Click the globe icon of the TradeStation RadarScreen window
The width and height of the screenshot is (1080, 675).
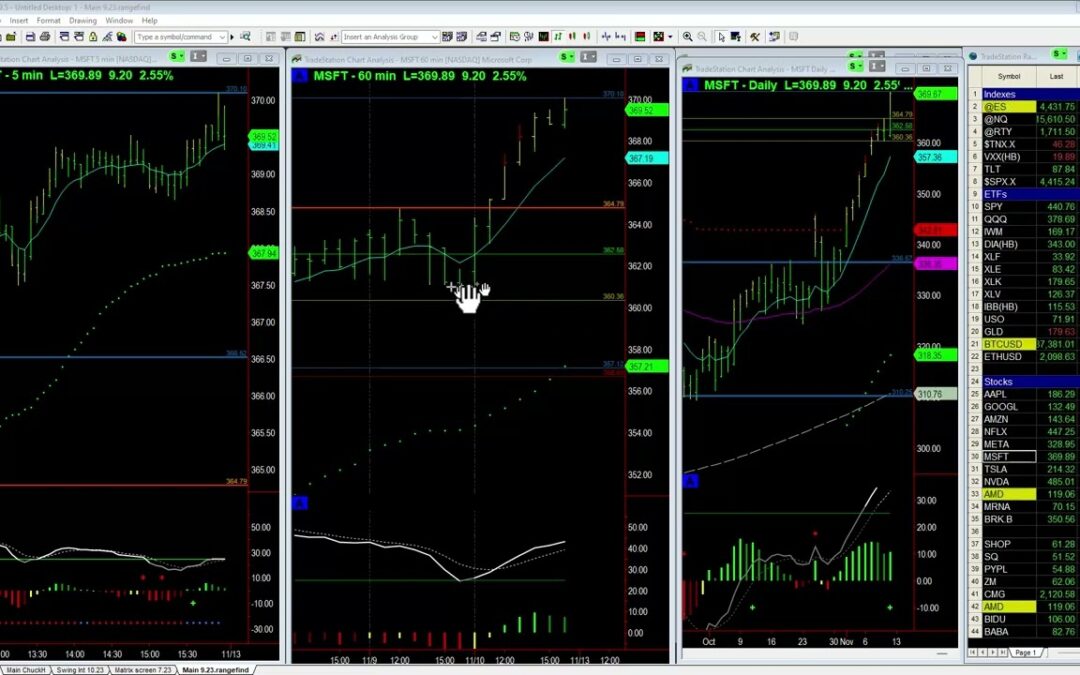(x=973, y=56)
